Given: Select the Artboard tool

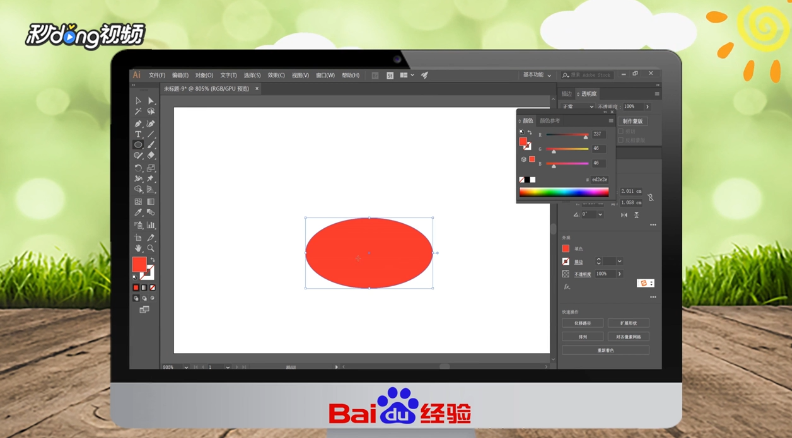Looking at the screenshot, I should click(x=138, y=237).
